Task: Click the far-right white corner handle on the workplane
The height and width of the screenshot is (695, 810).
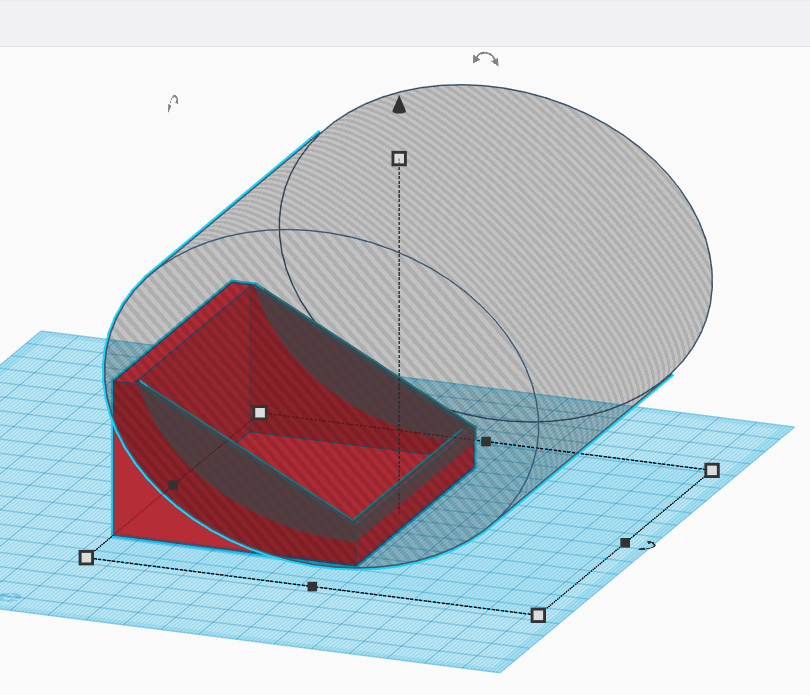Action: [712, 470]
